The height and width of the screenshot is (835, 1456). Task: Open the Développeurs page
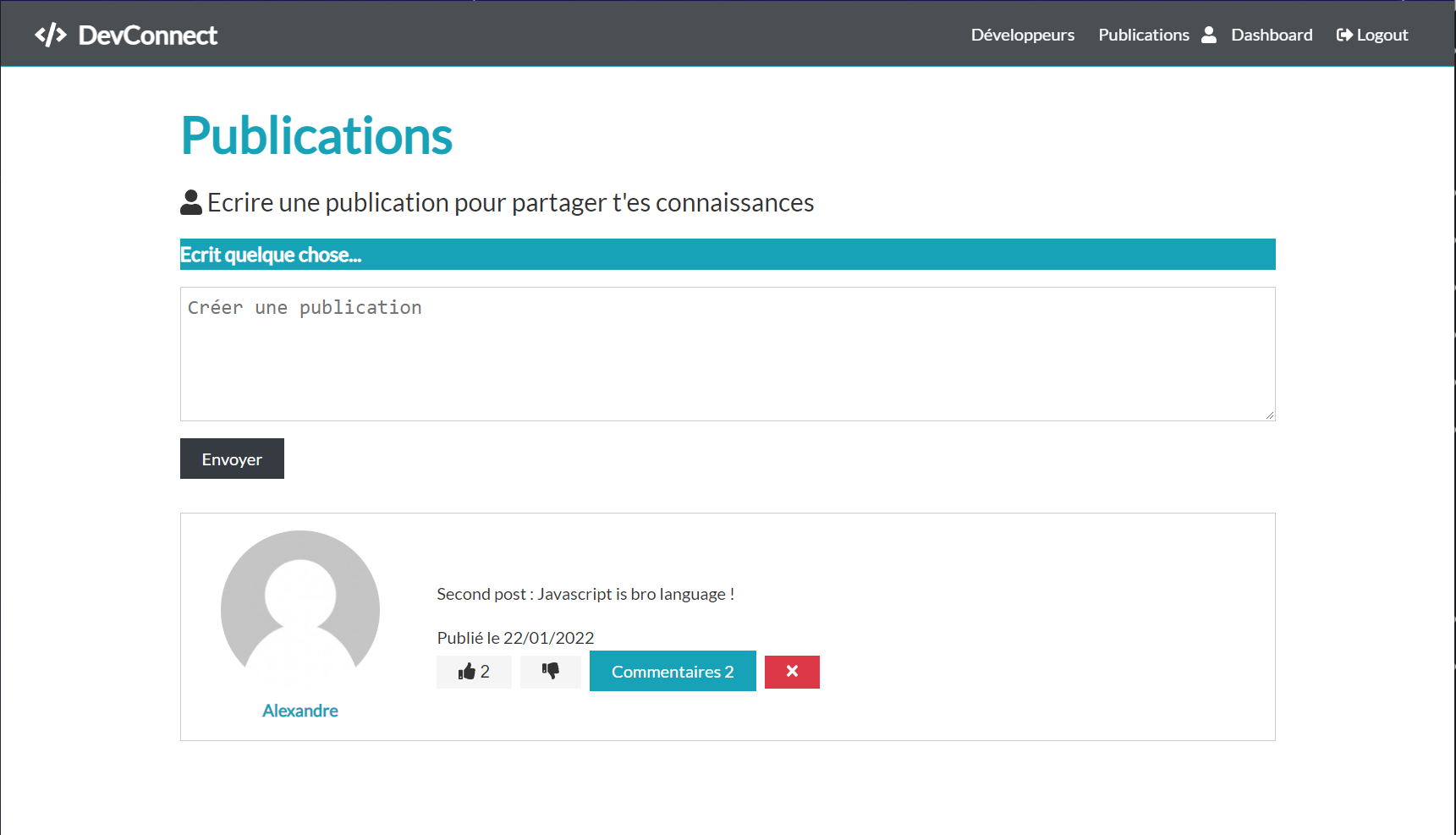(x=1023, y=35)
